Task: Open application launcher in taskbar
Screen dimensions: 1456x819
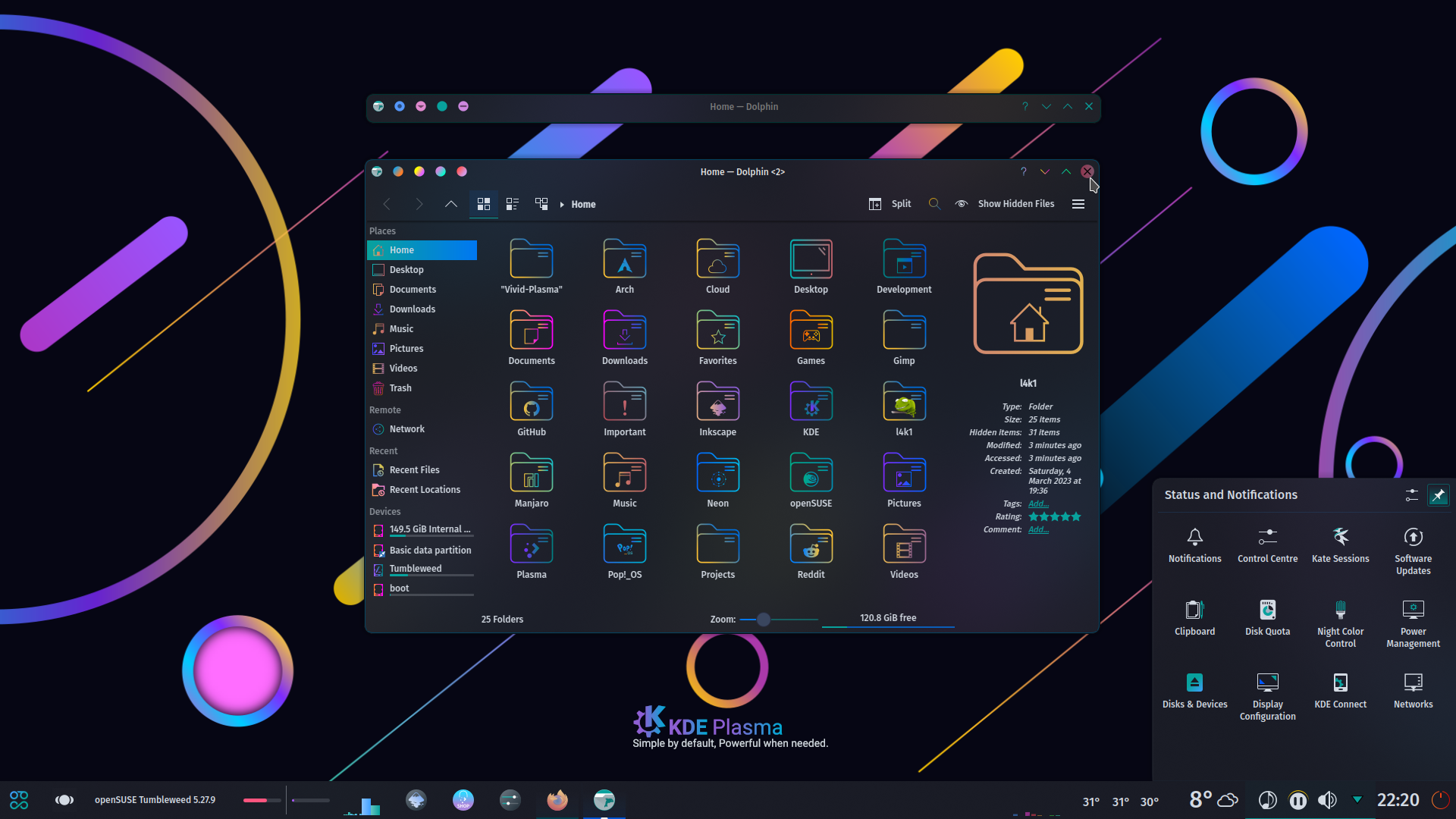Action: (x=19, y=800)
